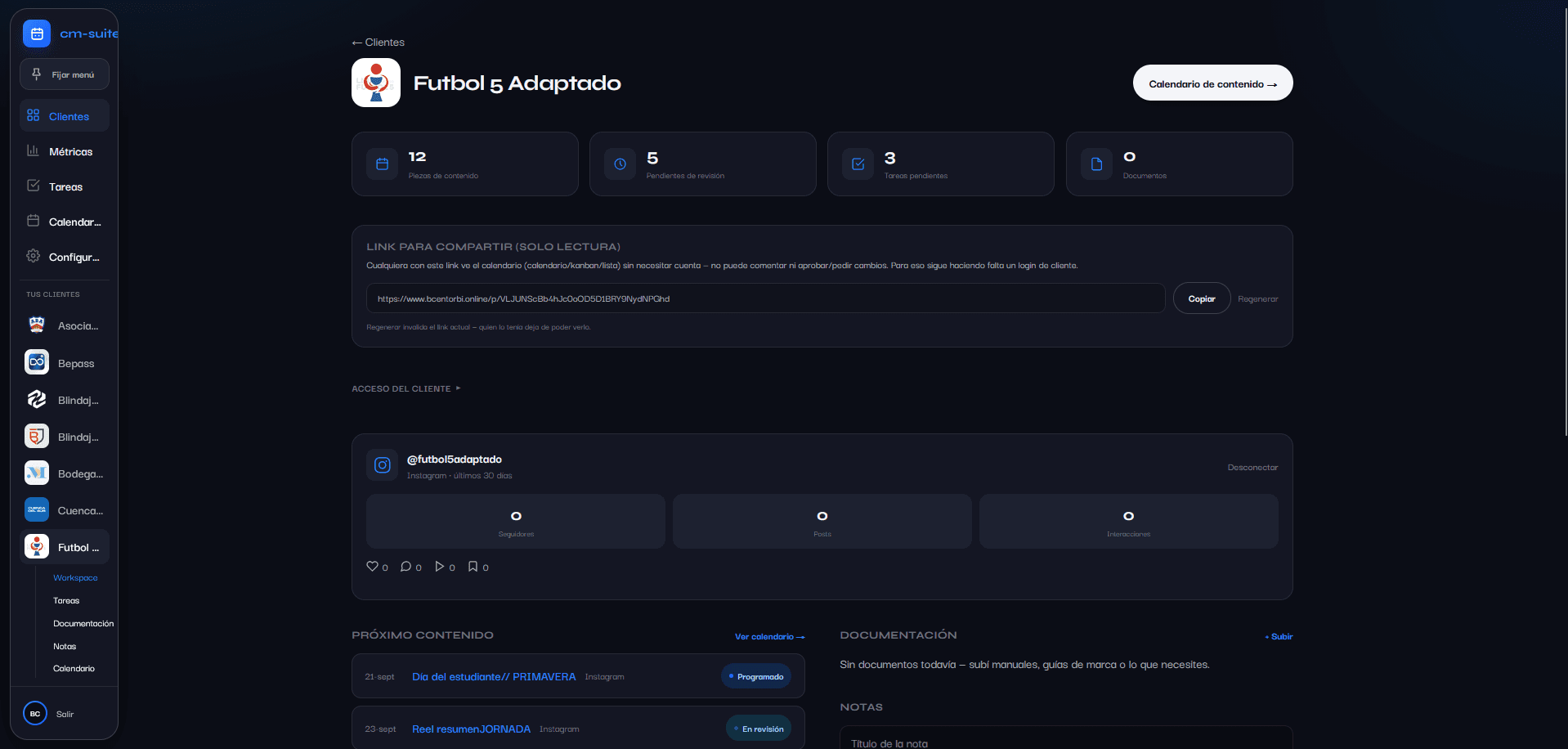Image resolution: width=1568 pixels, height=749 pixels.
Task: Click the shareable link URL field
Action: point(766,298)
